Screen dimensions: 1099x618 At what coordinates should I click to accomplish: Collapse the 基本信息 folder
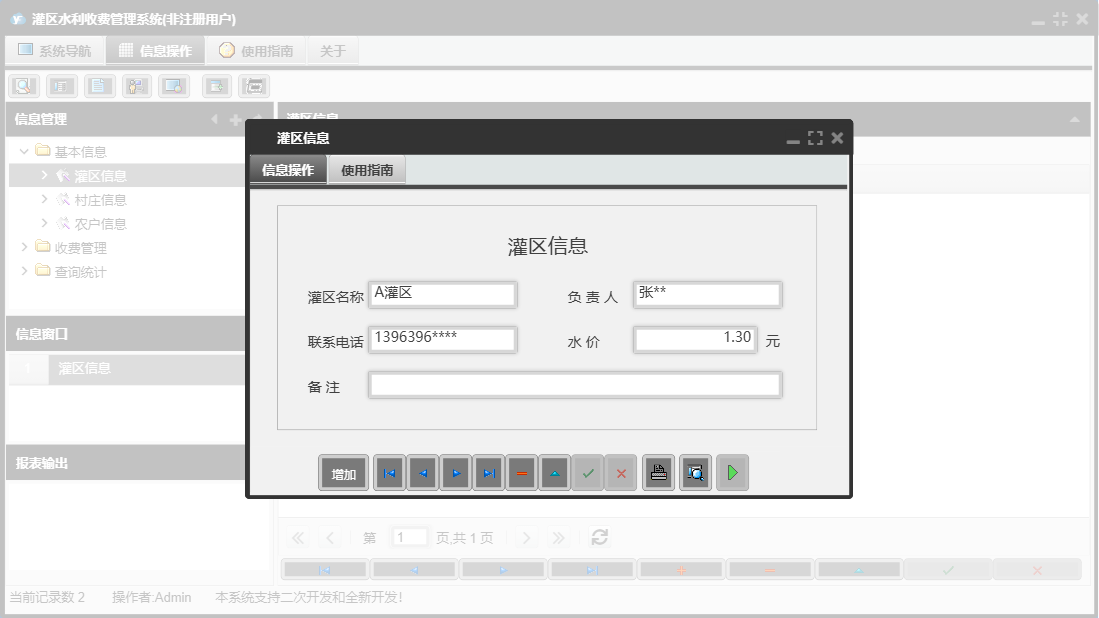[23, 151]
